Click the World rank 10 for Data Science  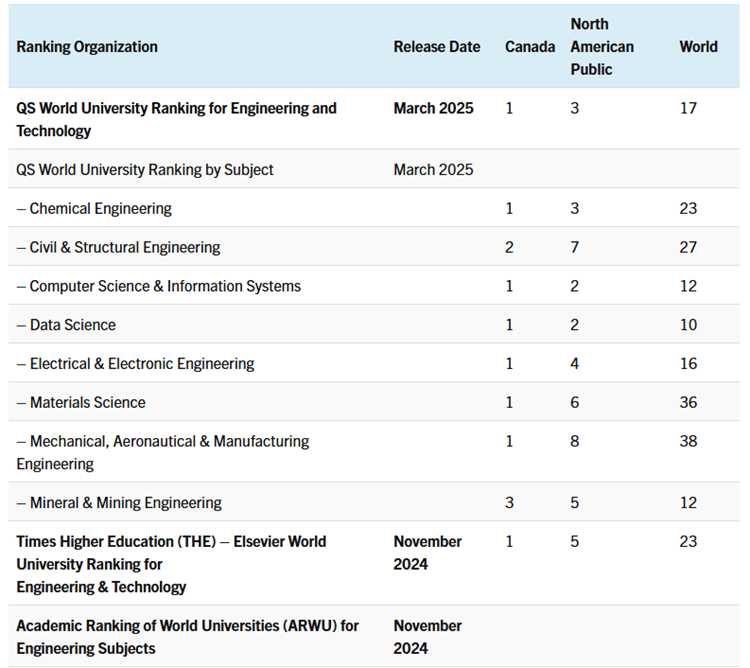[x=688, y=325]
